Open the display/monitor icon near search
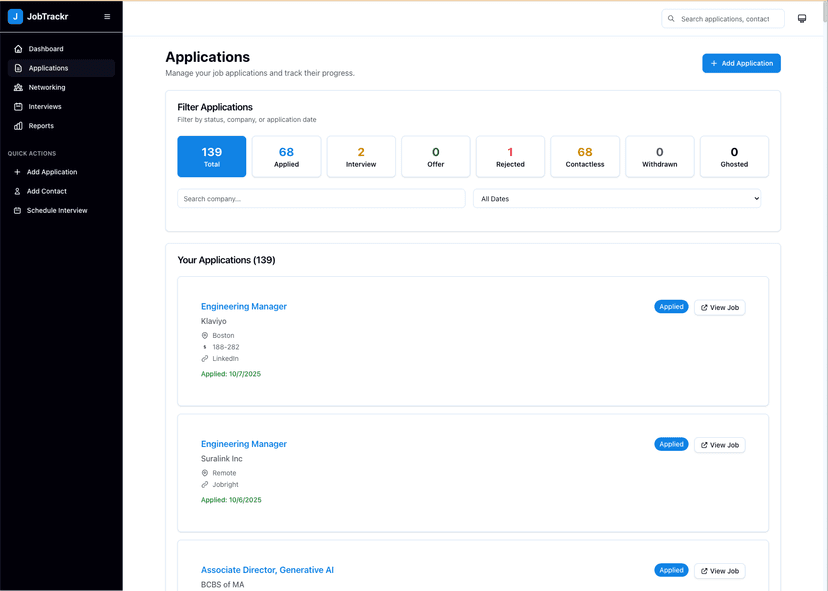The image size is (828, 591). pyautogui.click(x=801, y=17)
